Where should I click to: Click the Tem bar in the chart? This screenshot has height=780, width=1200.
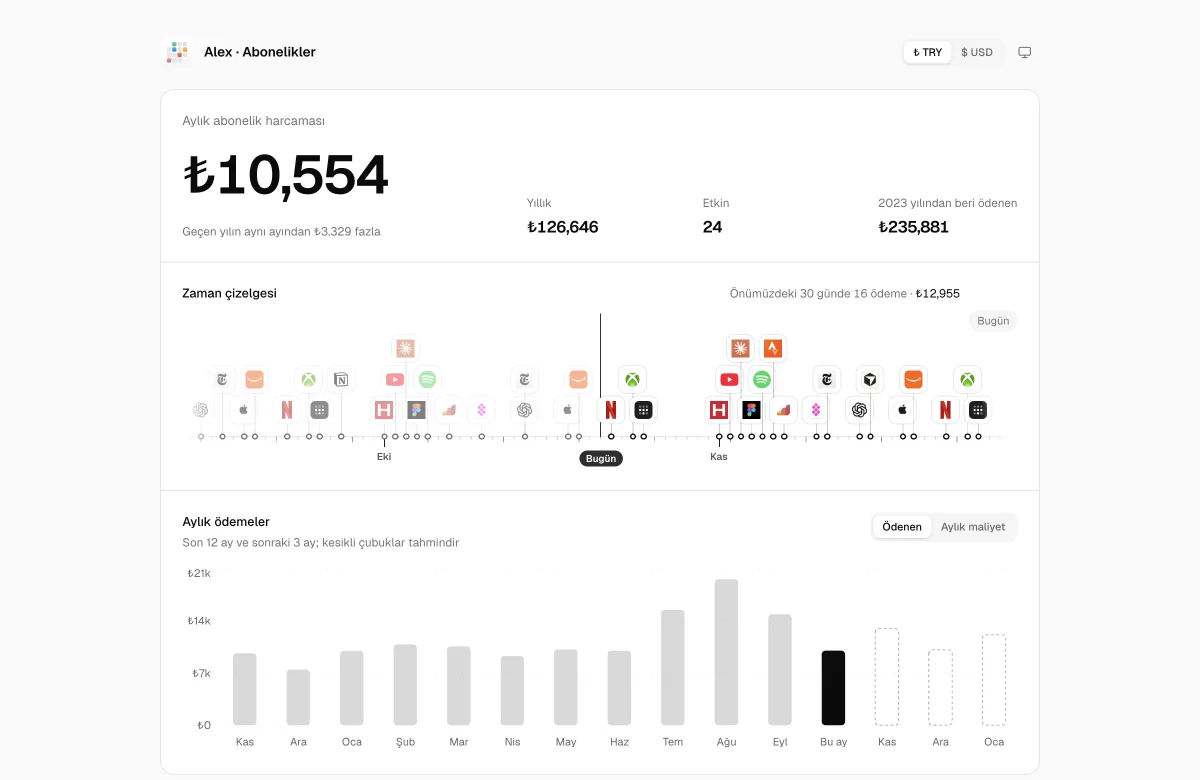673,668
